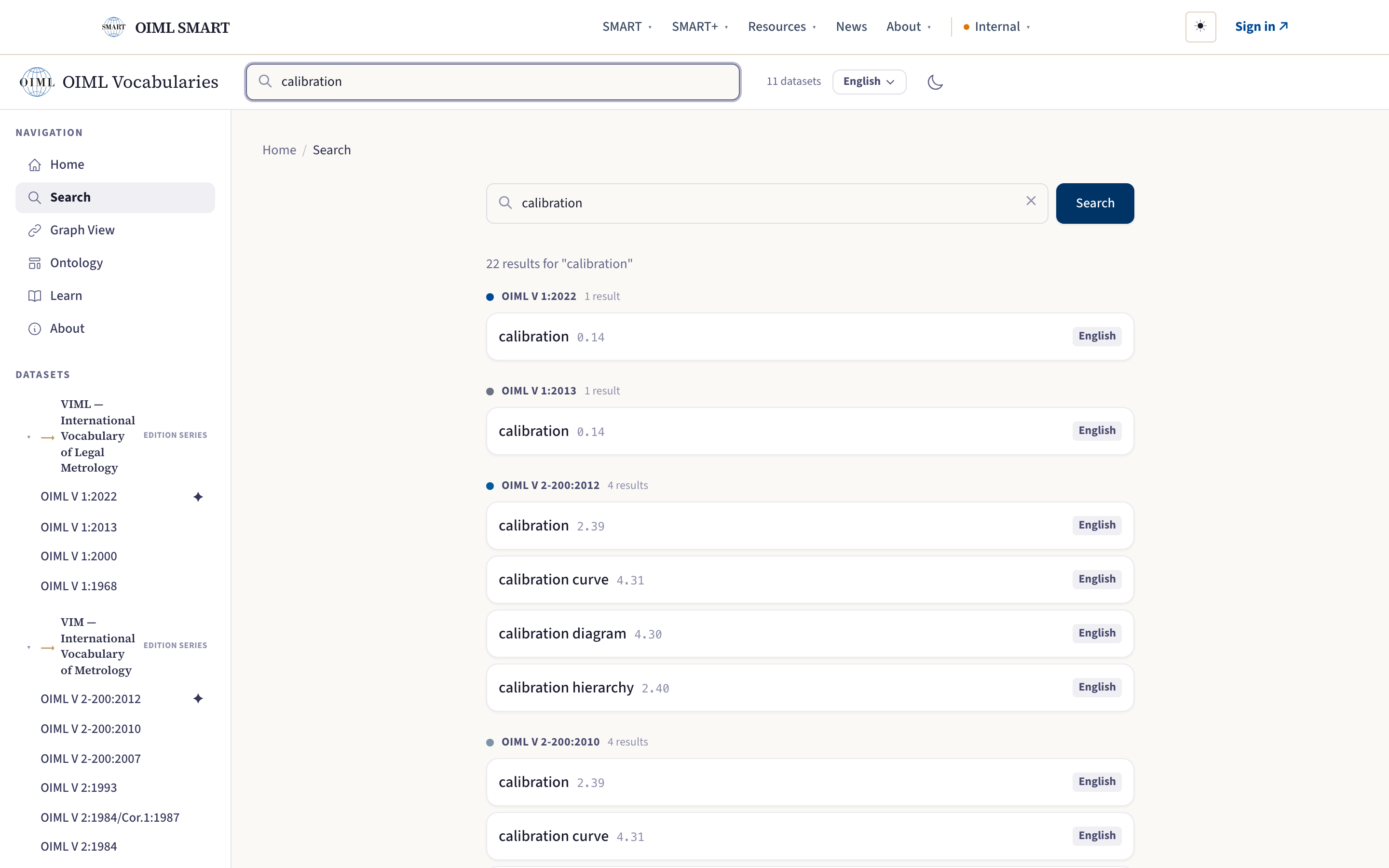Select OIML V 1:2022 dataset in sidebar

[79, 497]
